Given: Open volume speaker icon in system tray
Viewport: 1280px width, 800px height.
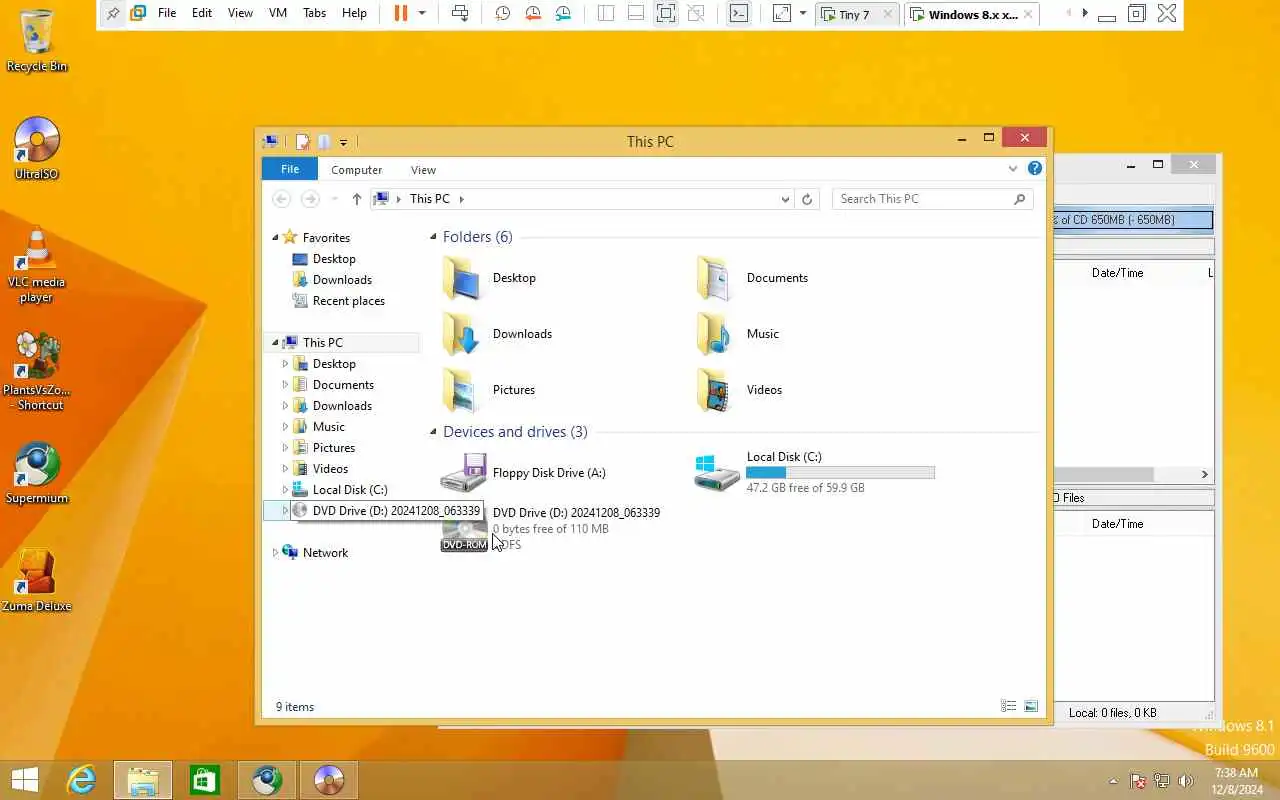Looking at the screenshot, I should point(1186,781).
